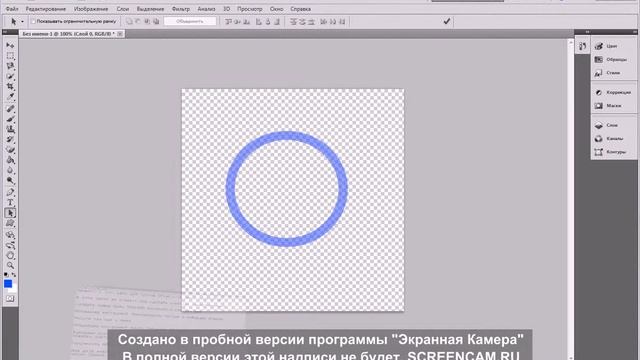Reset to default foreground/background colors
Image resolution: width=640 pixels, height=360 pixels.
[x=6, y=275]
